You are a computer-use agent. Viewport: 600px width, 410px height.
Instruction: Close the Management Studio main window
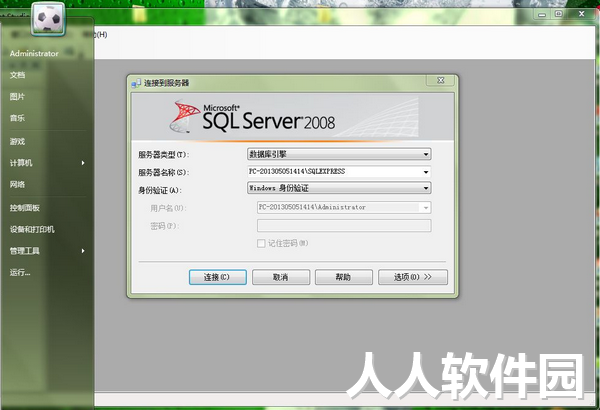pos(582,14)
